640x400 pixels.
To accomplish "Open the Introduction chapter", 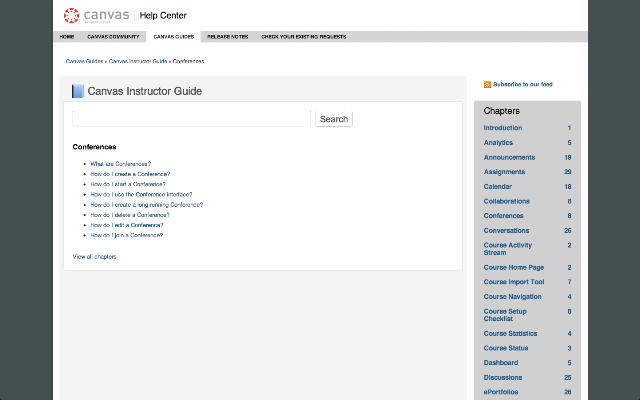I will click(503, 128).
